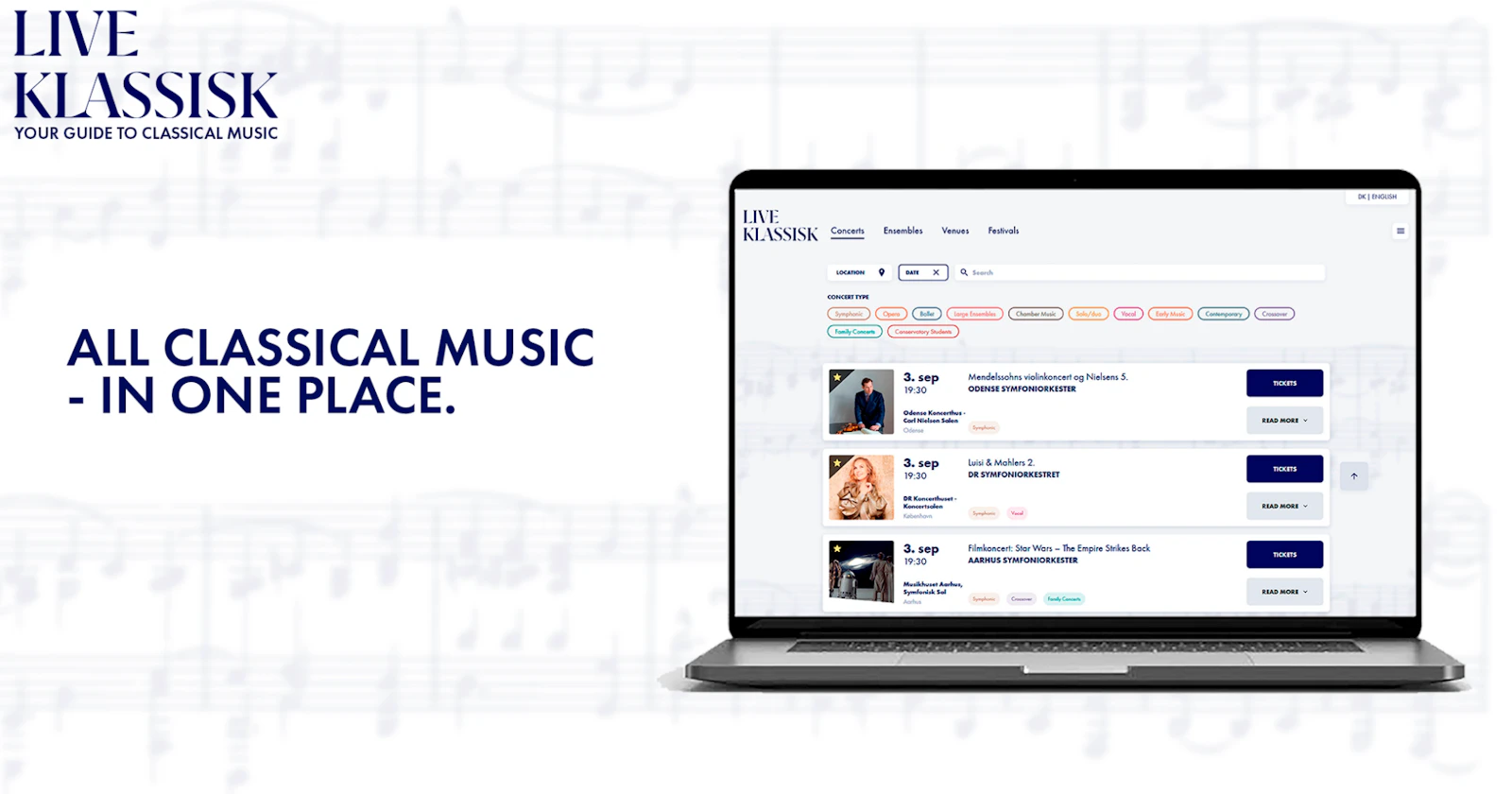
Task: Click the Symphonic tag on Aarhus concert
Action: click(985, 598)
